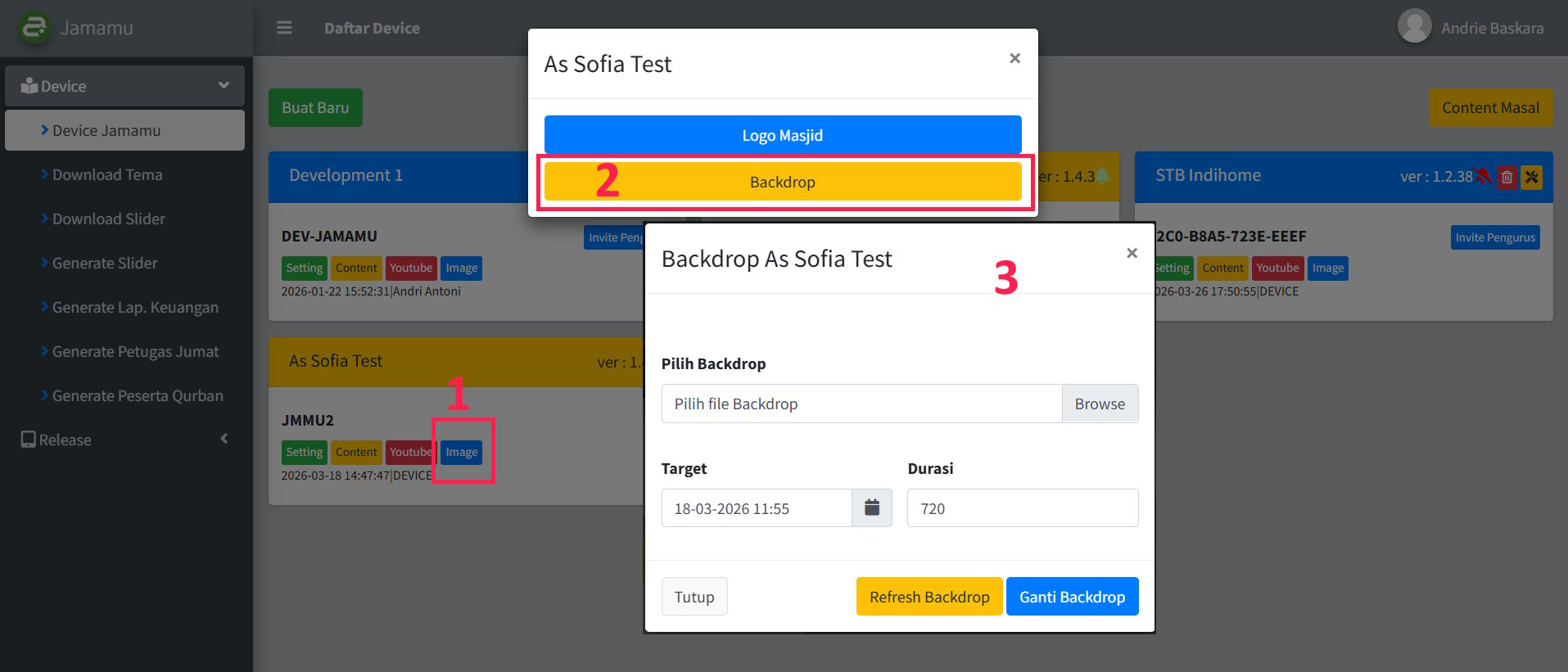Image resolution: width=1568 pixels, height=672 pixels.
Task: Open Generate Lap. Keuangan page
Action: click(135, 307)
